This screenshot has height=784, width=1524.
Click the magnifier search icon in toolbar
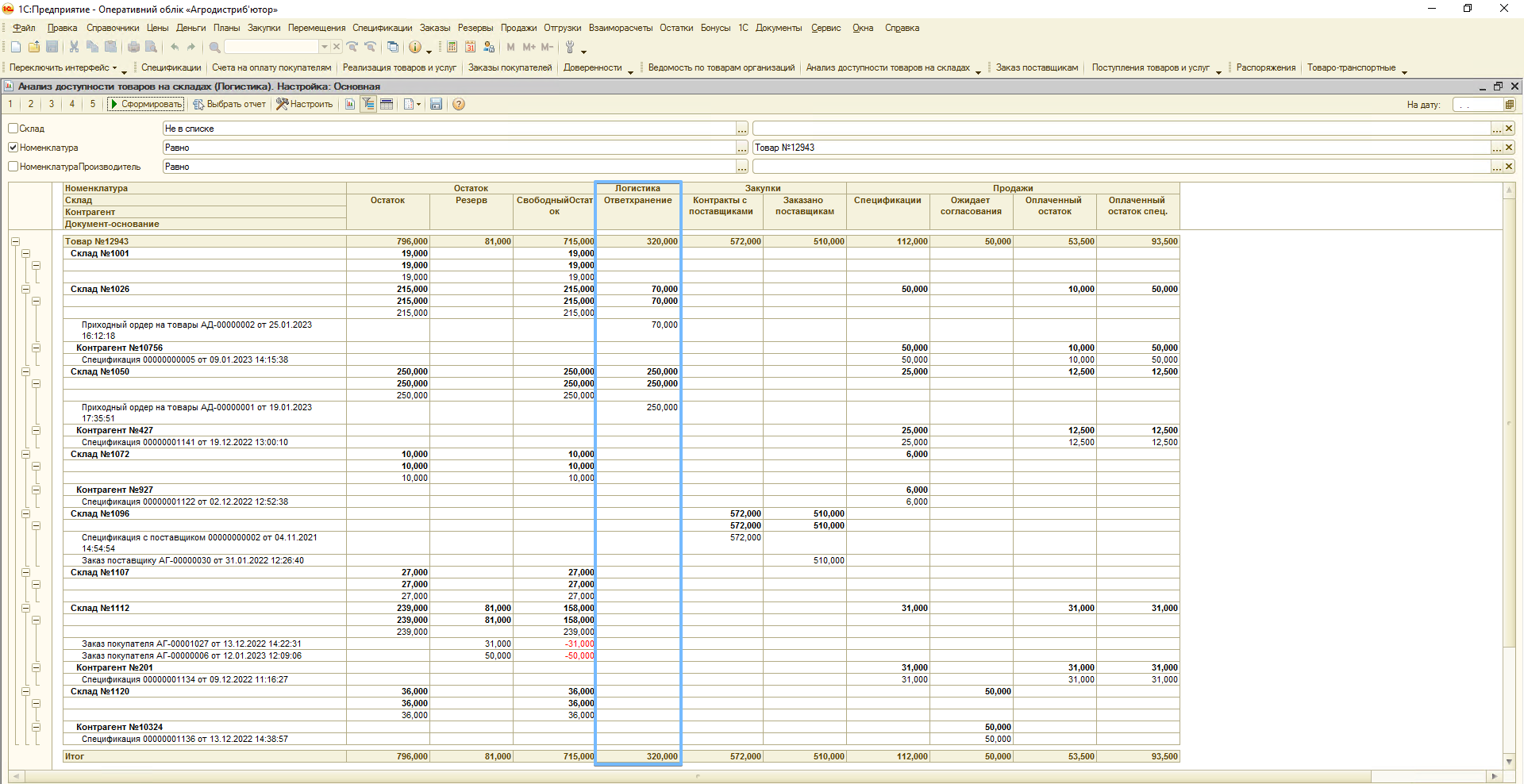click(x=214, y=47)
